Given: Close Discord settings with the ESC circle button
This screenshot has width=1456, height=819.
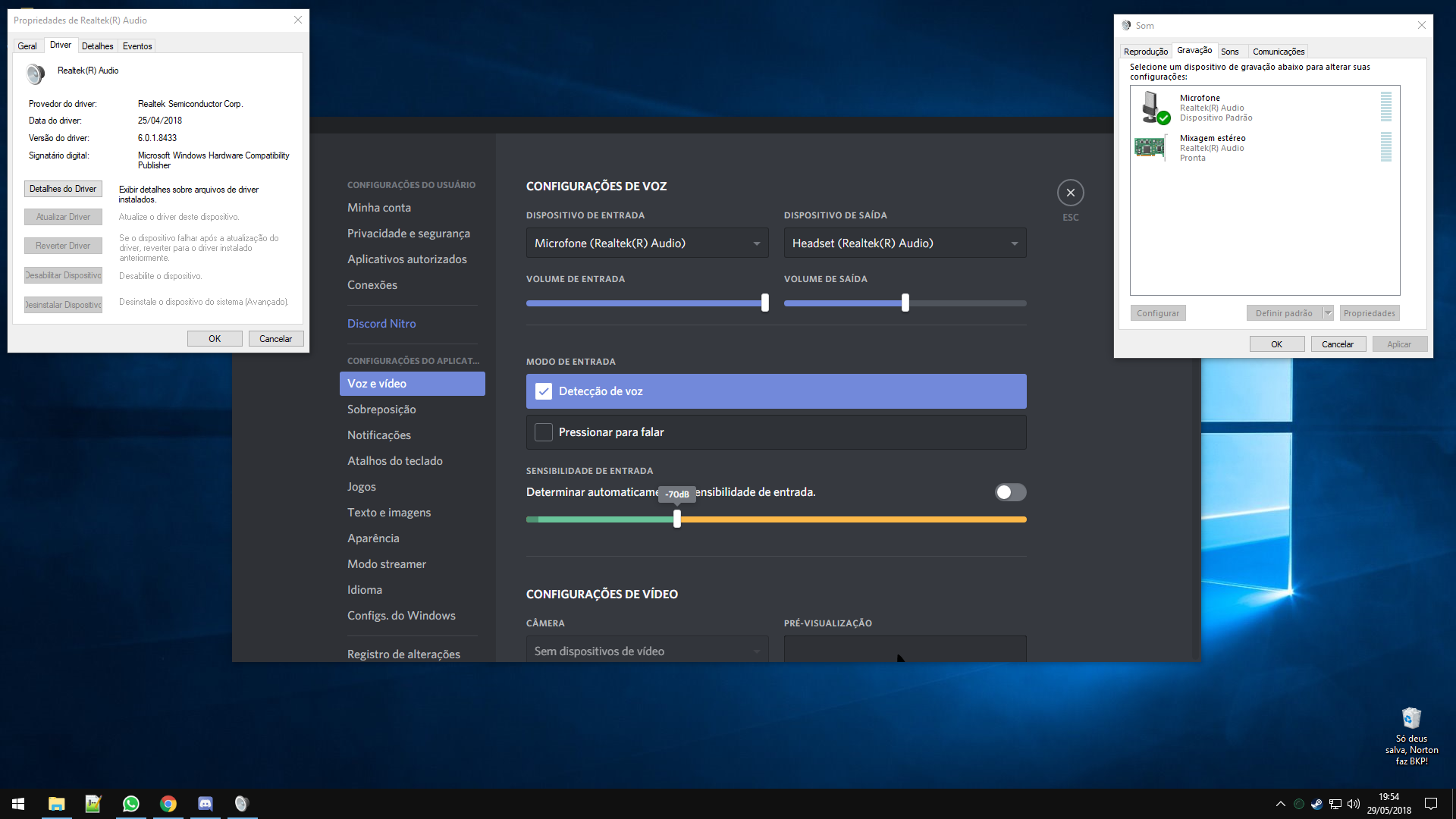Looking at the screenshot, I should tap(1071, 193).
